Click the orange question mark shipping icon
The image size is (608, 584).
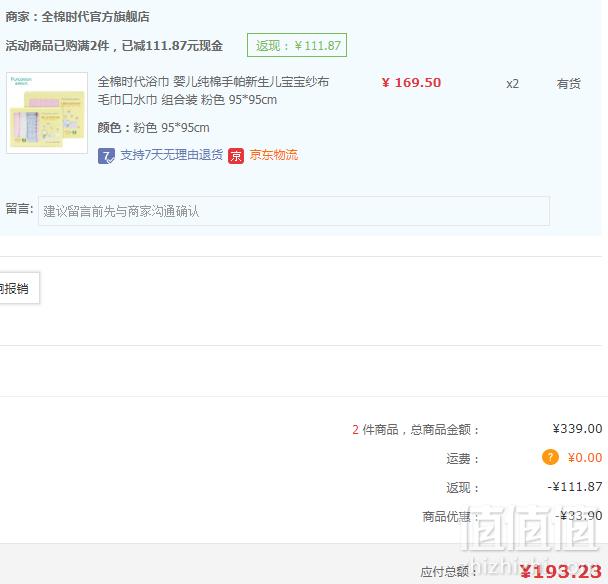pos(550,457)
